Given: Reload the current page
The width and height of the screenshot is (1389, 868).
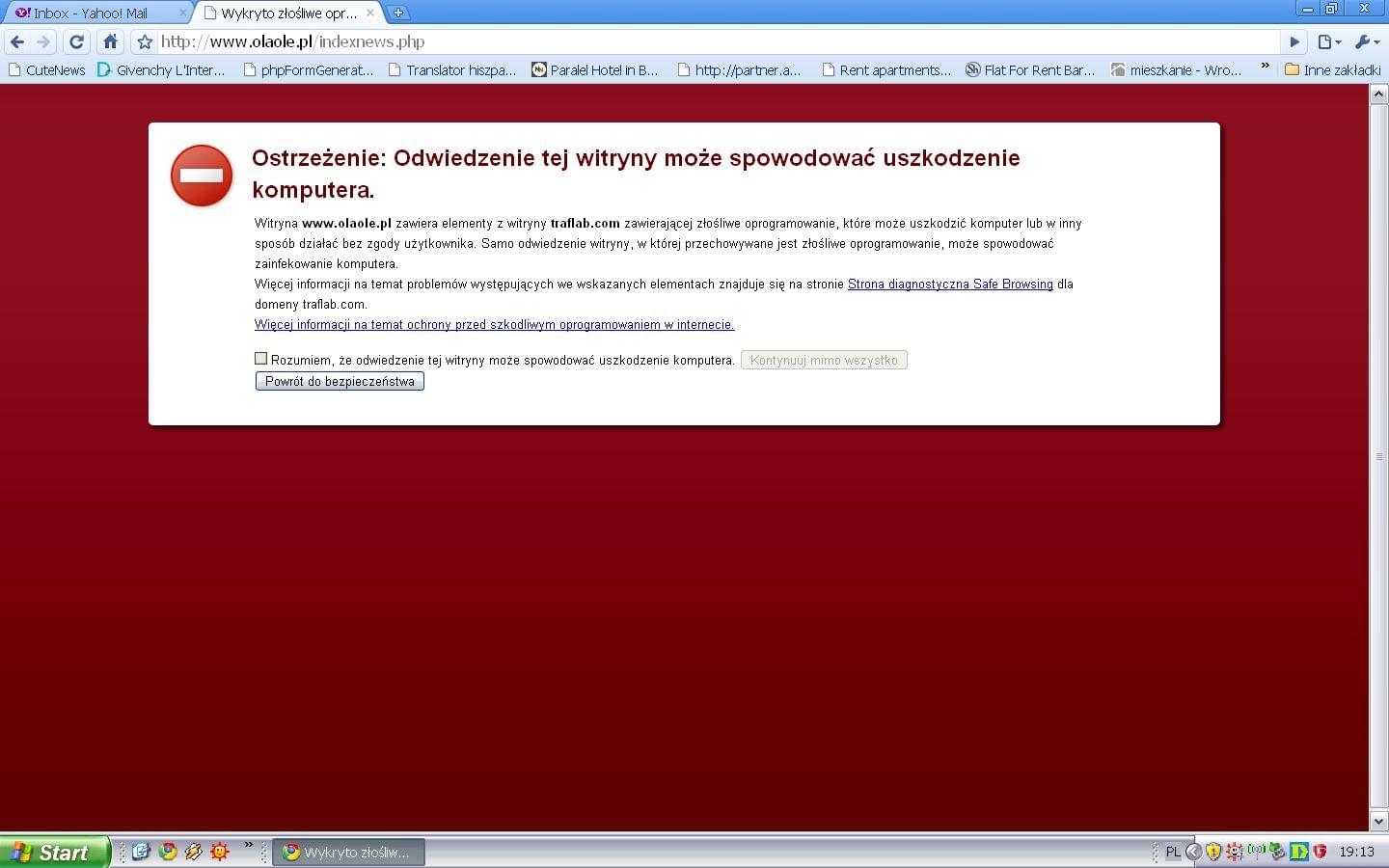Looking at the screenshot, I should click(77, 42).
